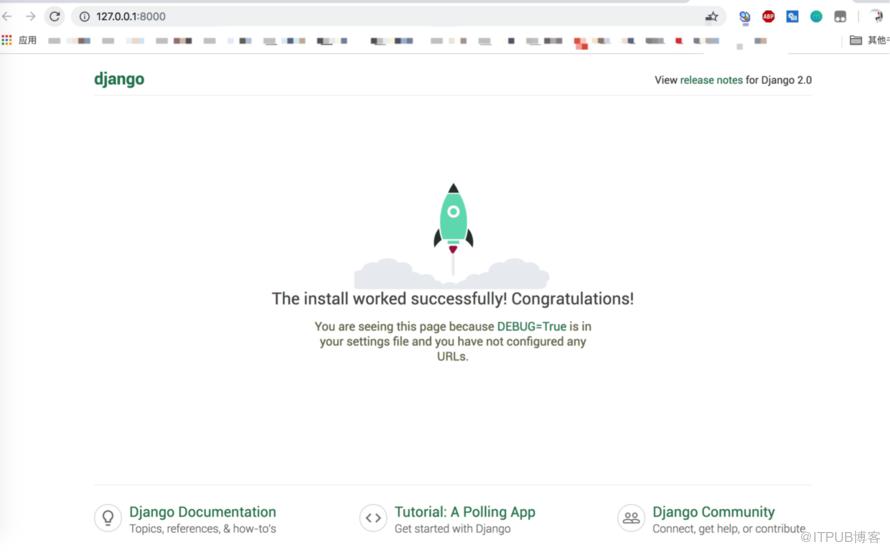Follow the DEBUG=True settings link
Viewport: 890px width, 552px height.
[532, 326]
